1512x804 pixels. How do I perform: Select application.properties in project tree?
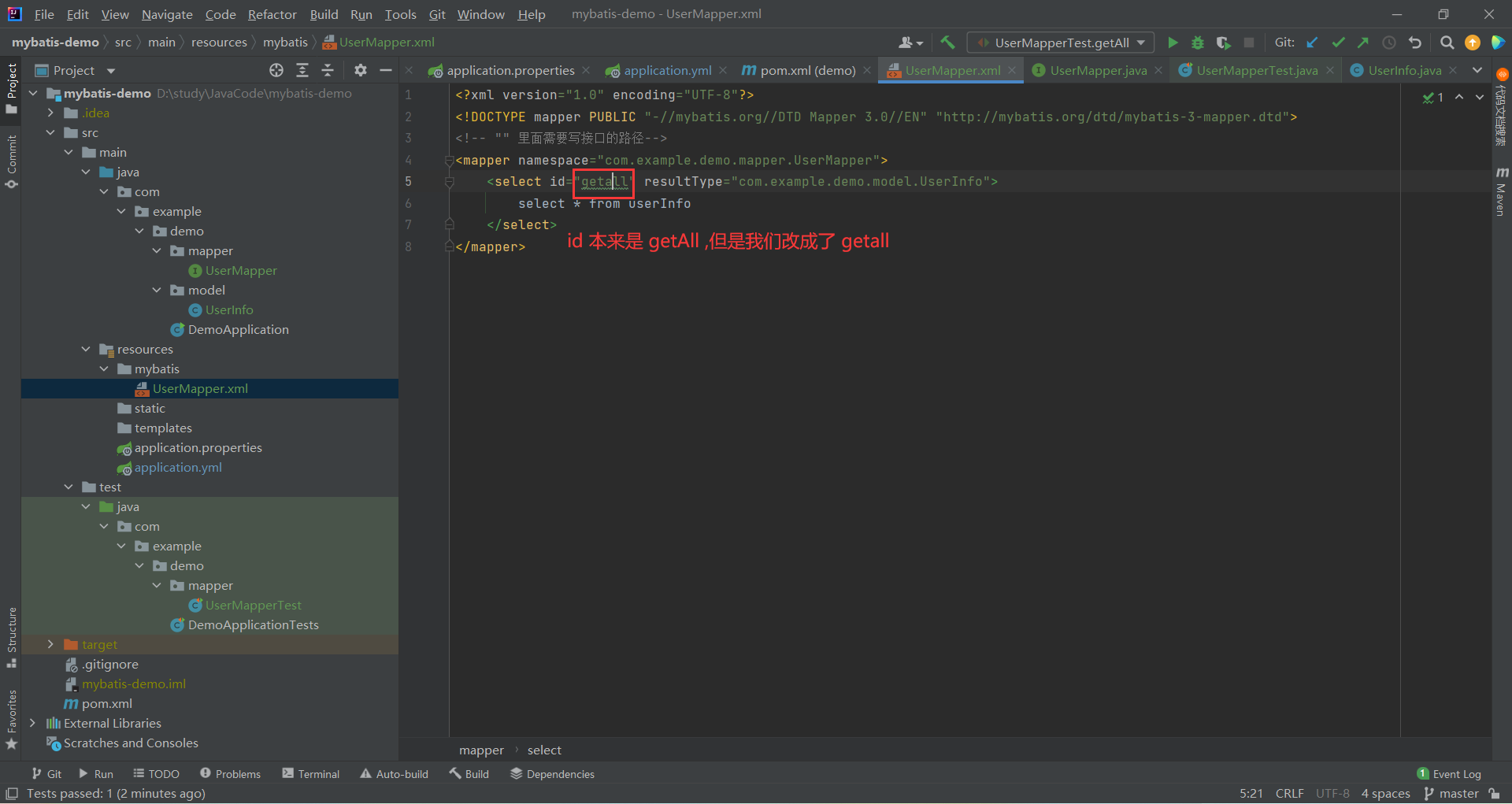click(198, 447)
